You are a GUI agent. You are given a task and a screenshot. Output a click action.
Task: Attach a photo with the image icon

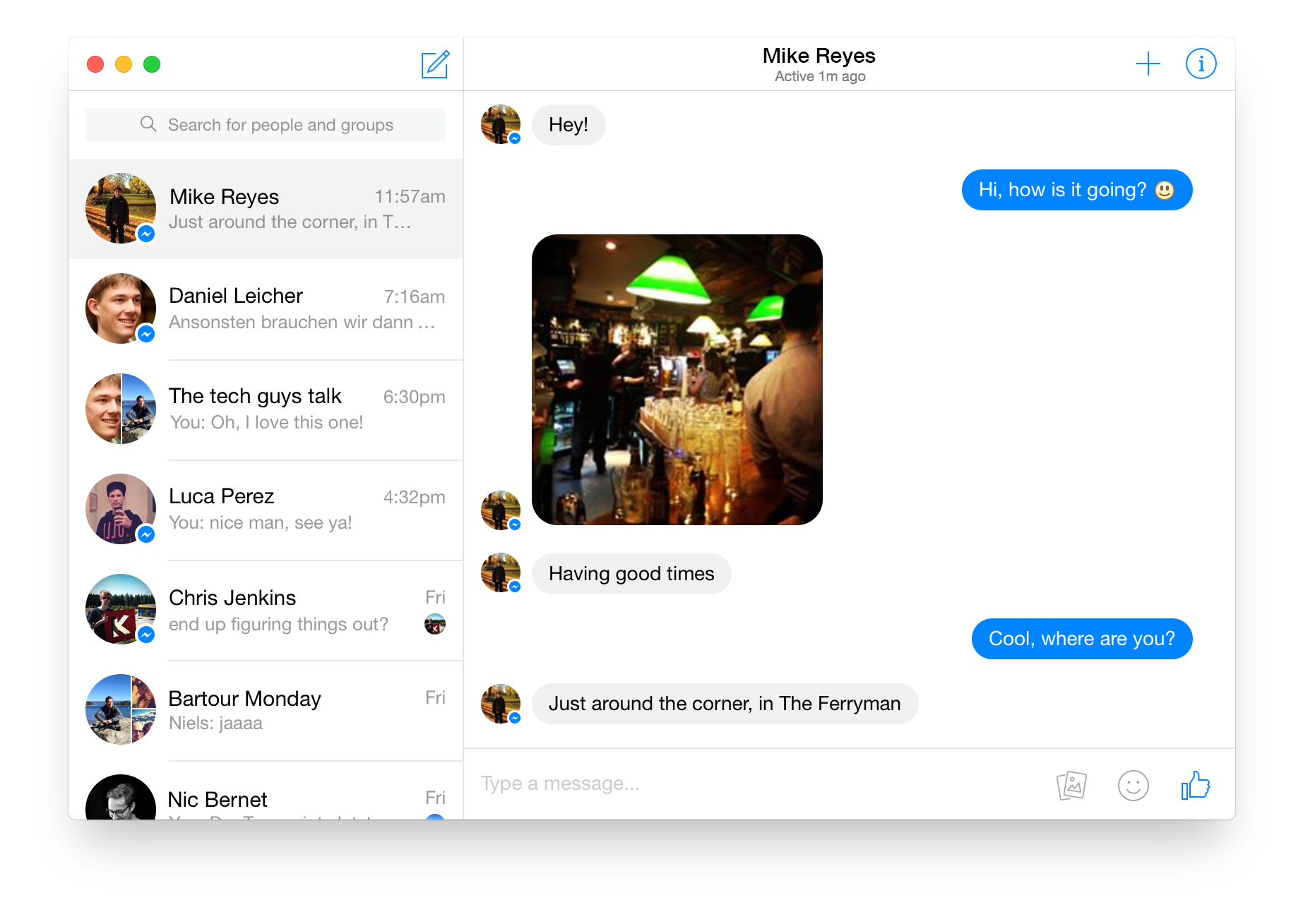[1071, 785]
